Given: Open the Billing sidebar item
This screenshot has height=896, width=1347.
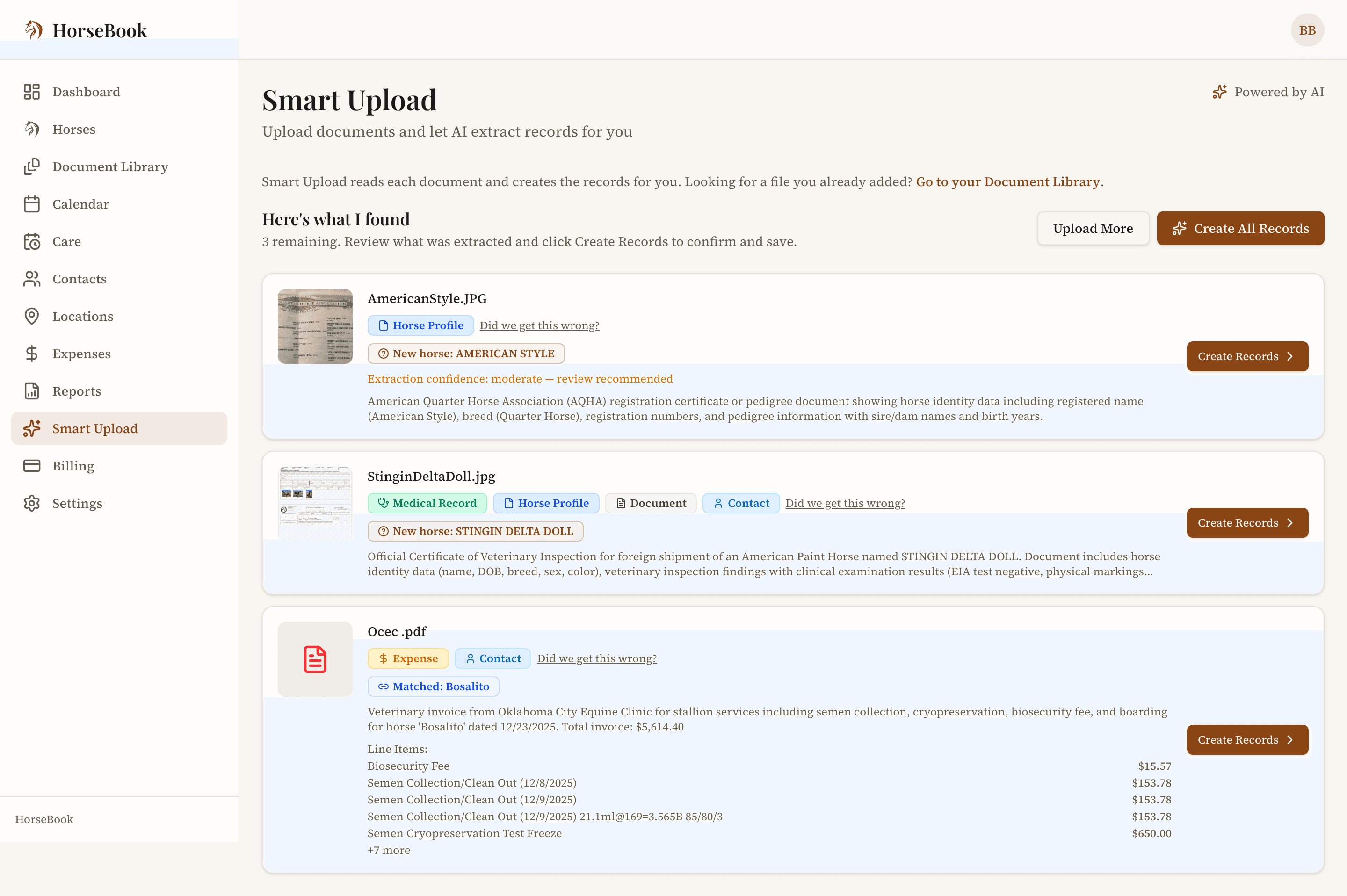Looking at the screenshot, I should [x=119, y=466].
